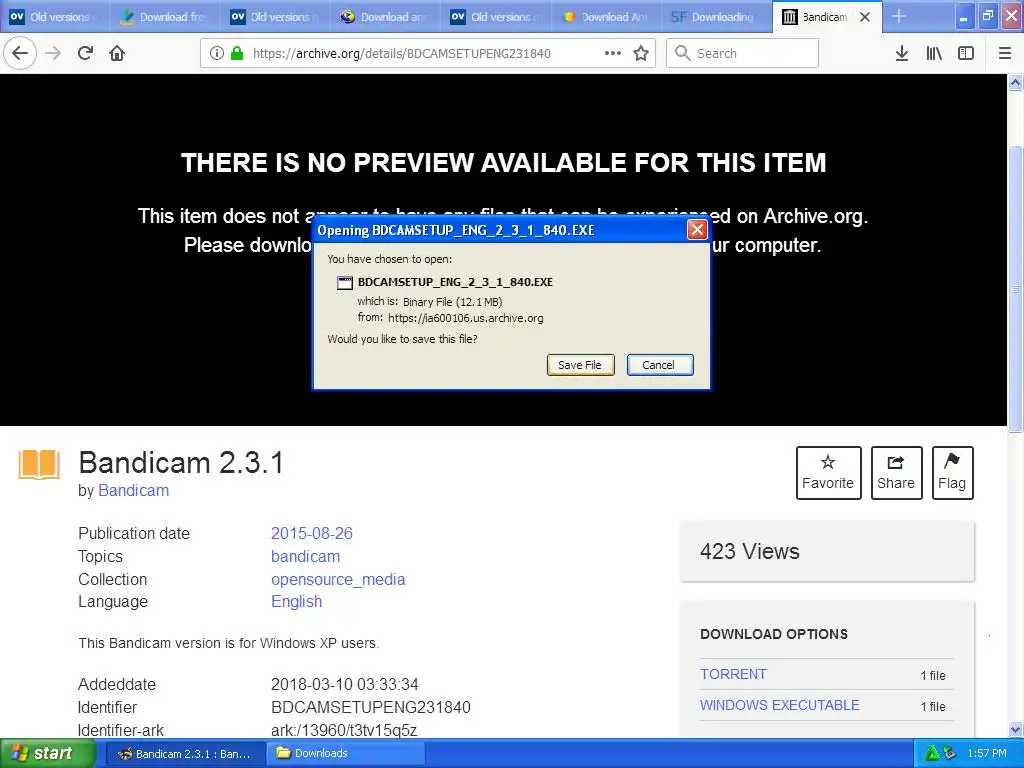The height and width of the screenshot is (768, 1024).
Task: Click the exe file icon in dialog
Action: click(x=344, y=283)
